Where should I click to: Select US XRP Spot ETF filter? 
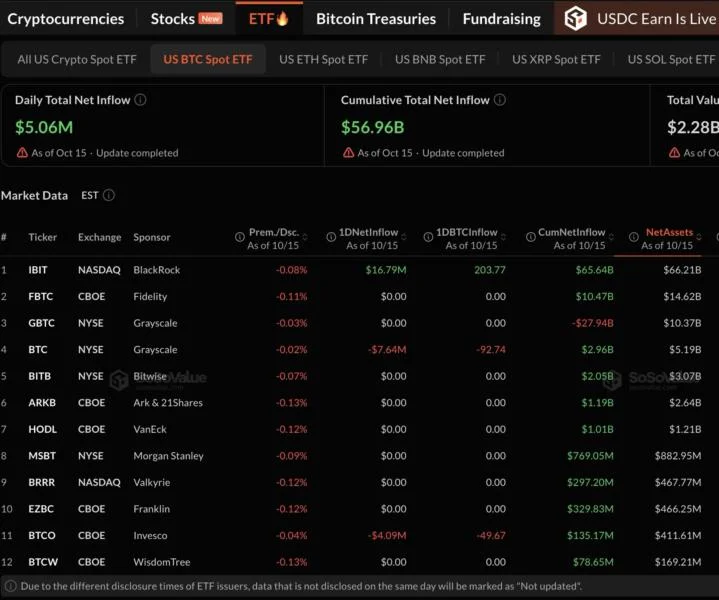pos(556,60)
